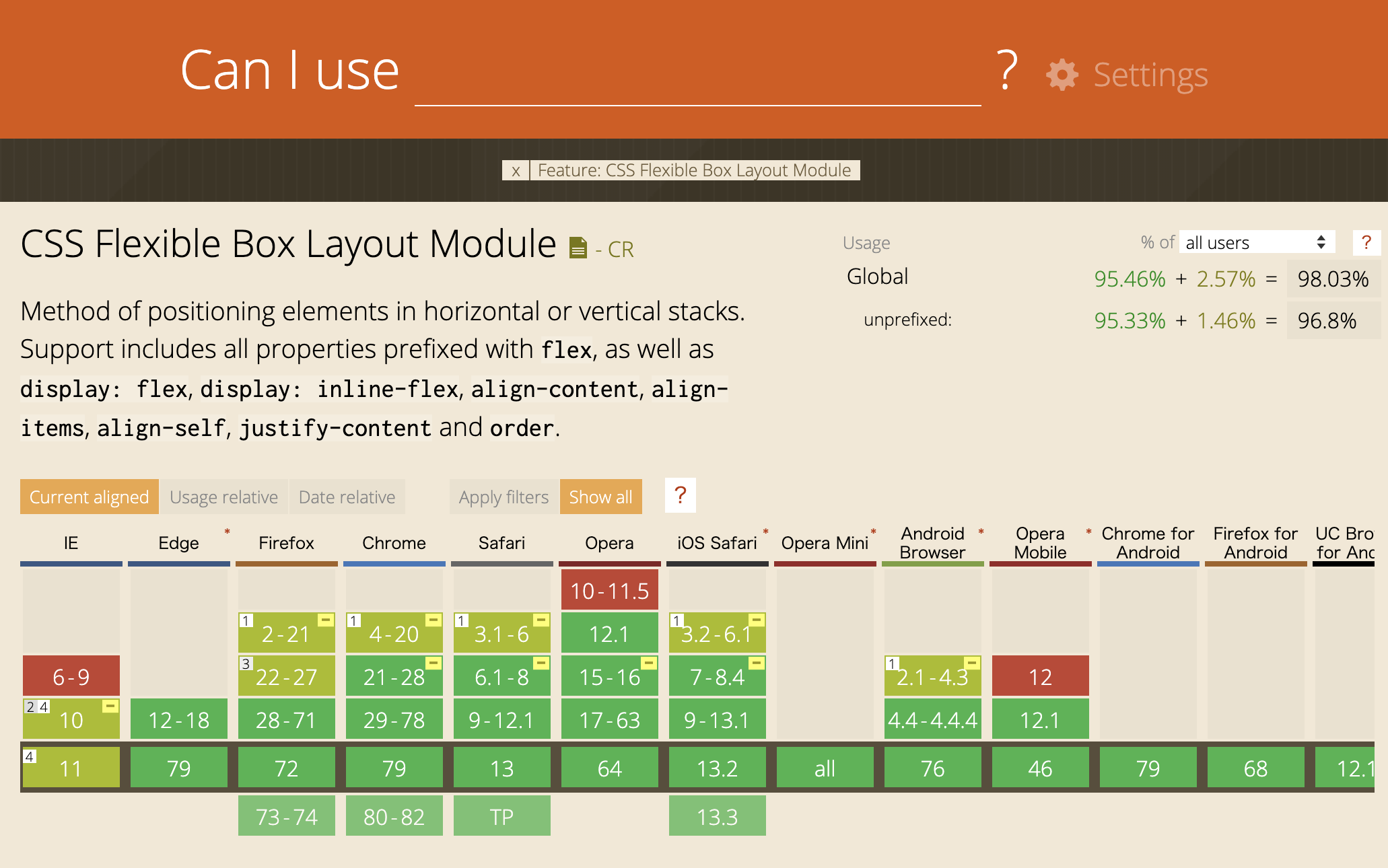
Task: Select iOS Safari 13.3 cell
Action: [718, 816]
